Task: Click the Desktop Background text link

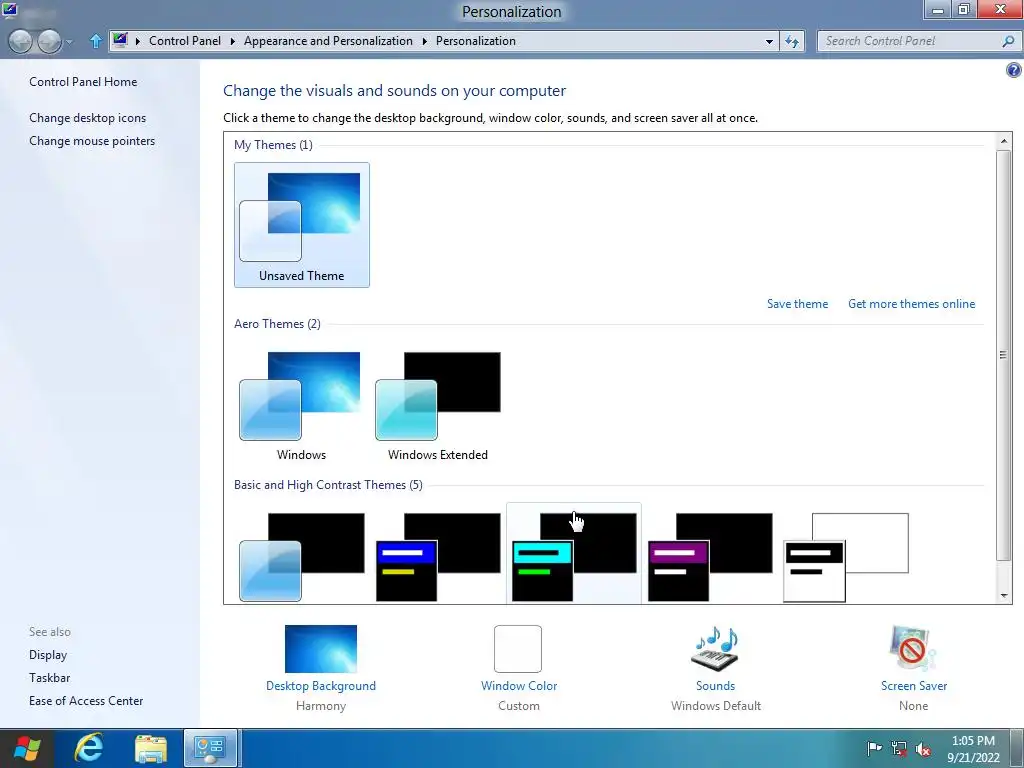Action: [x=321, y=686]
